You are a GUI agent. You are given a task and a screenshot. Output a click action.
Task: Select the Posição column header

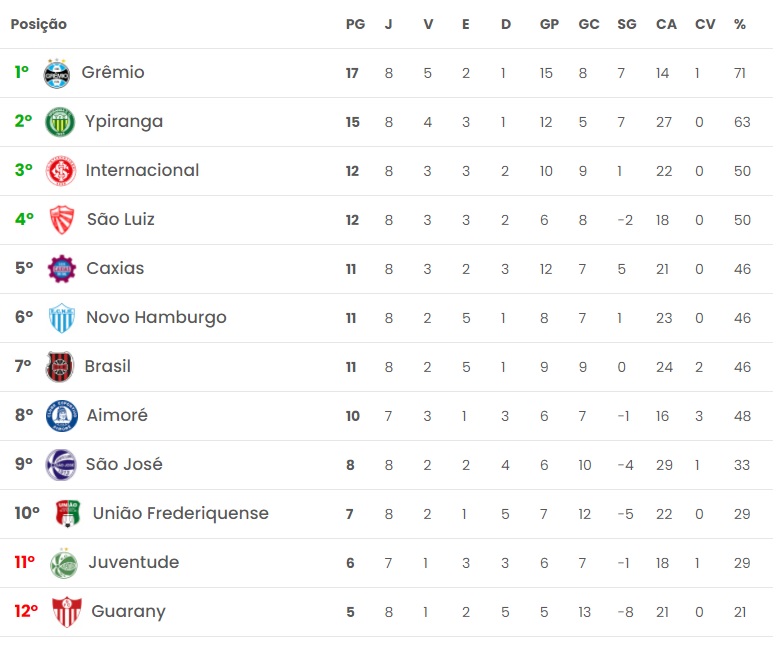point(39,24)
